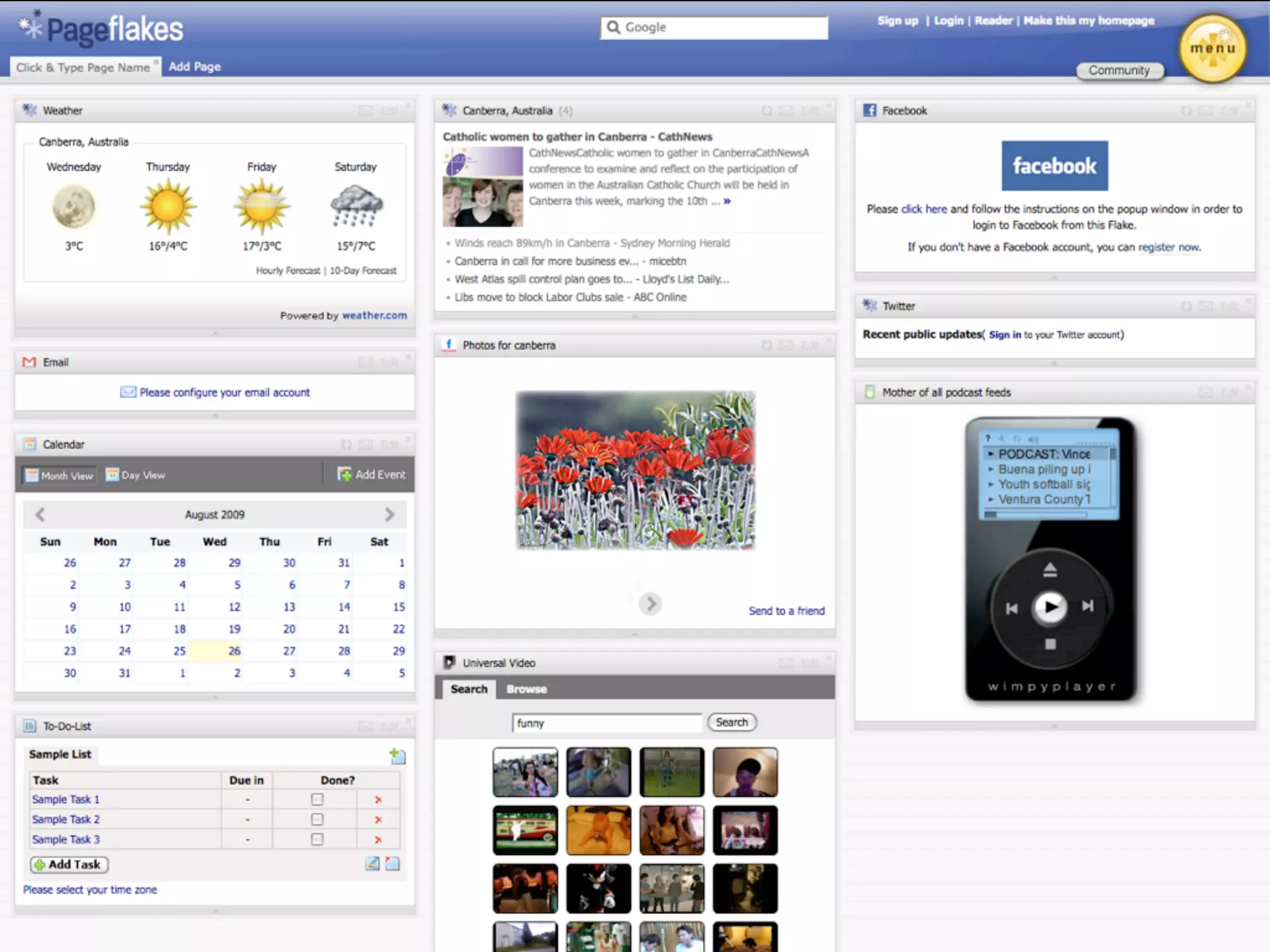The height and width of the screenshot is (952, 1270).
Task: Check the Done box for Sample Task 1
Action: click(317, 800)
